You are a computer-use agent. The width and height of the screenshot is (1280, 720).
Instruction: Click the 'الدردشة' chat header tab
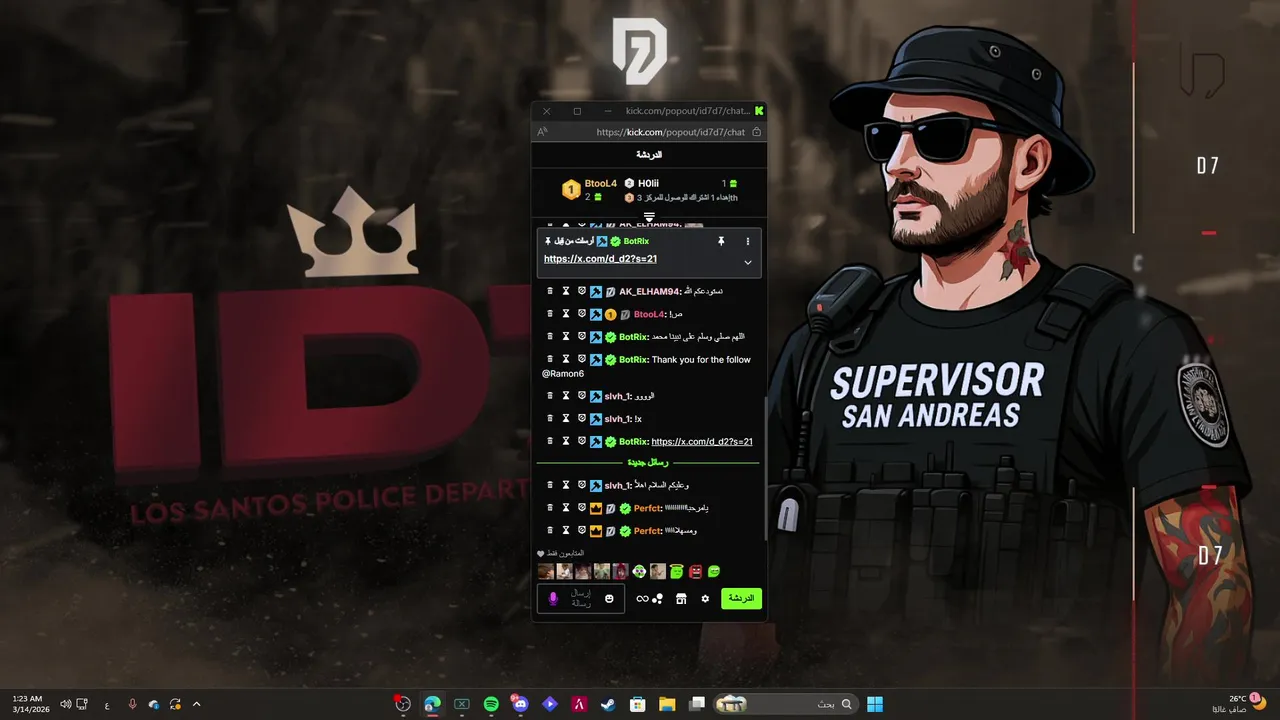click(649, 155)
